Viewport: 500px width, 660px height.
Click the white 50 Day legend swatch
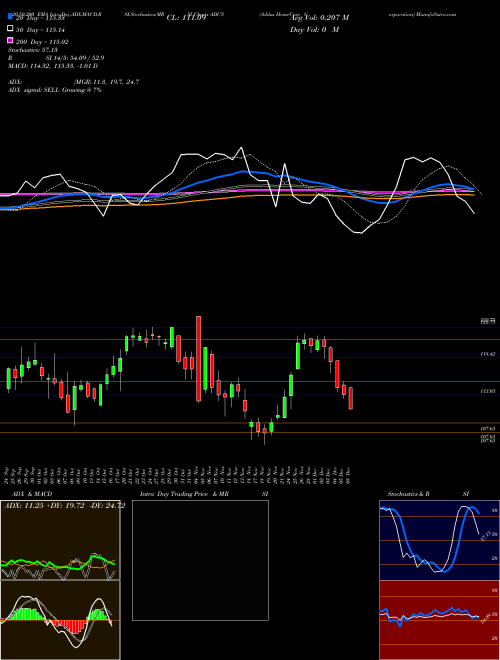click(x=10, y=29)
